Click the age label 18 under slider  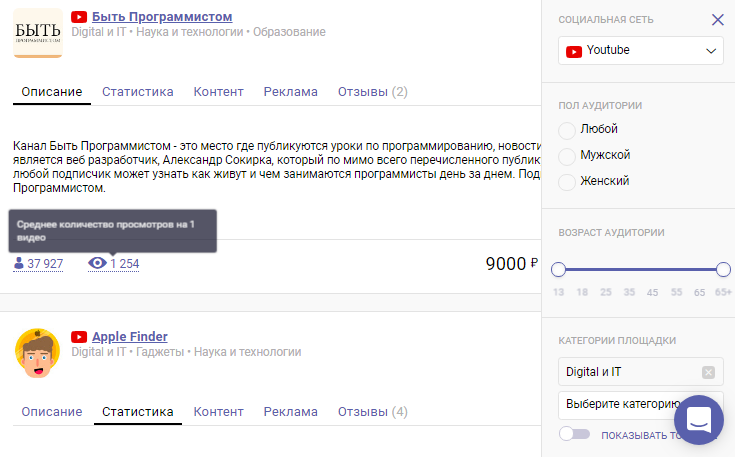click(582, 292)
